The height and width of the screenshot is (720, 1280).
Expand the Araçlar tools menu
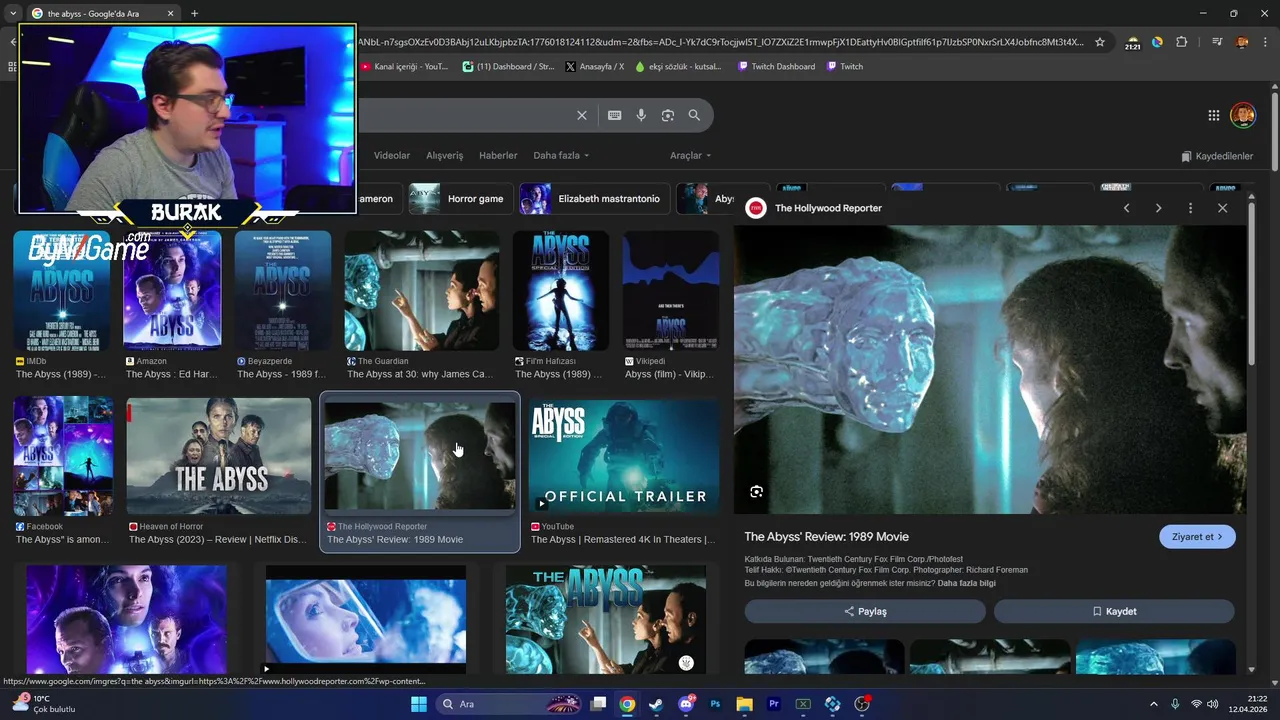(690, 156)
